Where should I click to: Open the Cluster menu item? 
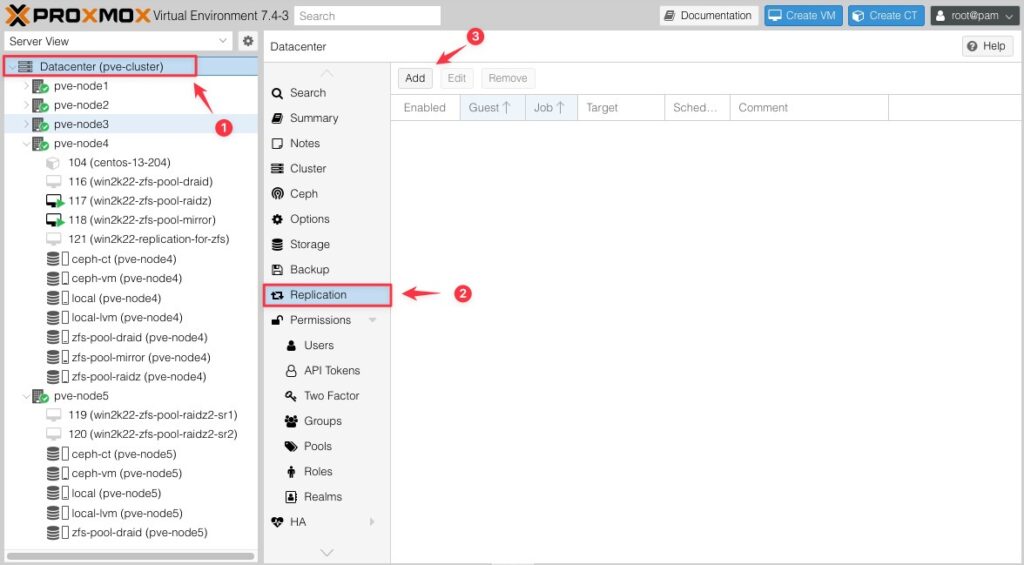327,169
